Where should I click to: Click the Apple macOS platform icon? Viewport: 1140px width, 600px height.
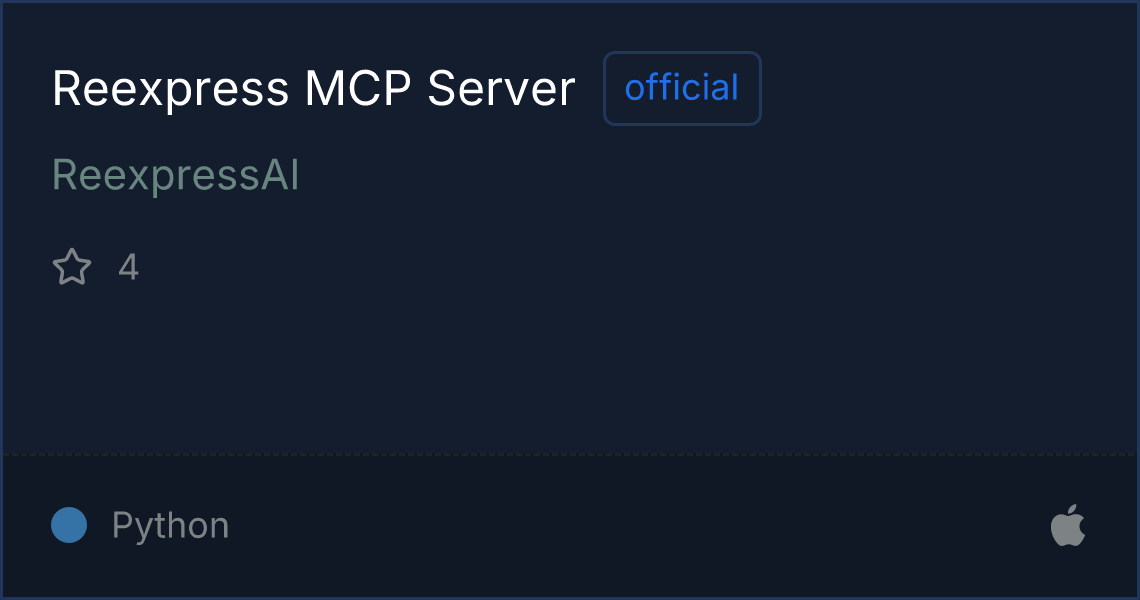tap(1068, 525)
